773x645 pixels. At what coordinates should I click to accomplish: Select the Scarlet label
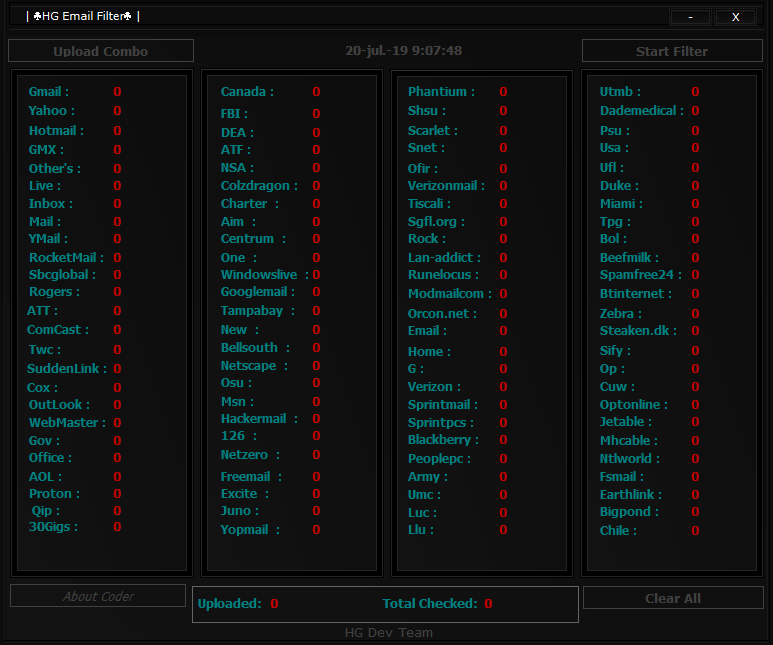tap(432, 131)
